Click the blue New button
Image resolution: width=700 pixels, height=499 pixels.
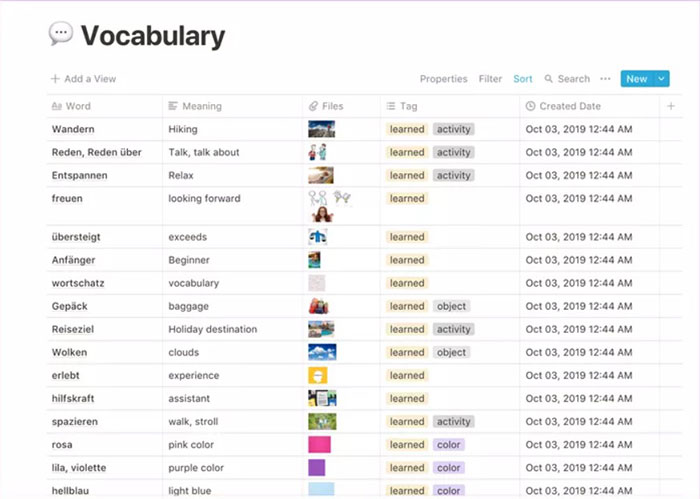pos(637,79)
